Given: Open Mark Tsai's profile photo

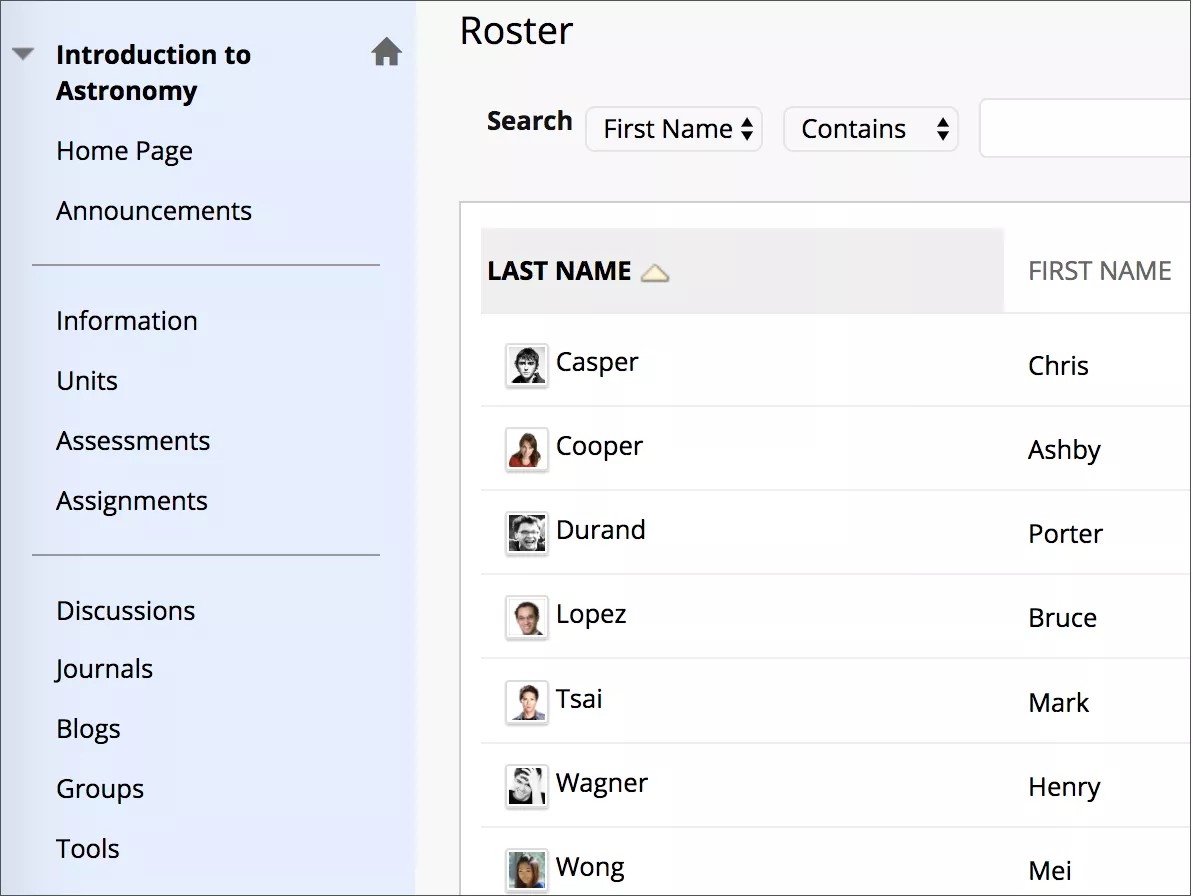Looking at the screenshot, I should pos(526,701).
